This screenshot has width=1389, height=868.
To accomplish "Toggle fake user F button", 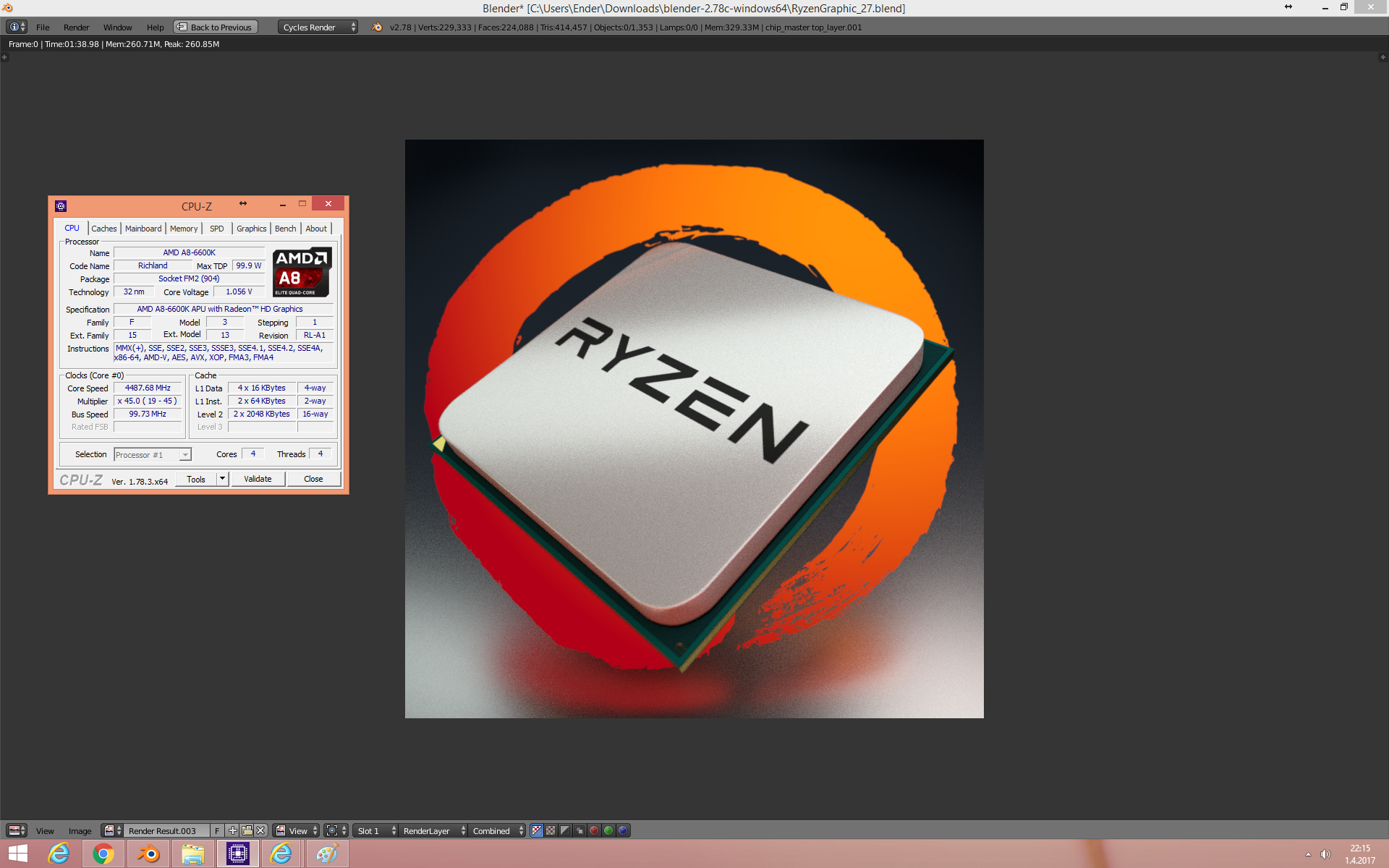I will [217, 830].
